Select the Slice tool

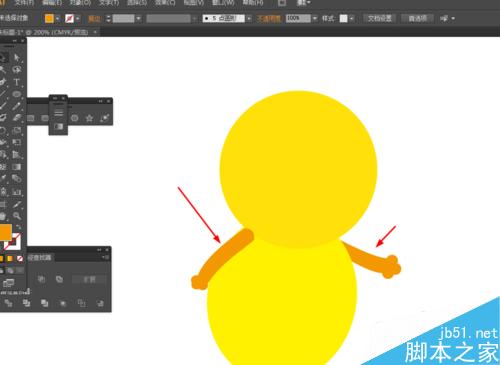pyautogui.click(x=17, y=204)
